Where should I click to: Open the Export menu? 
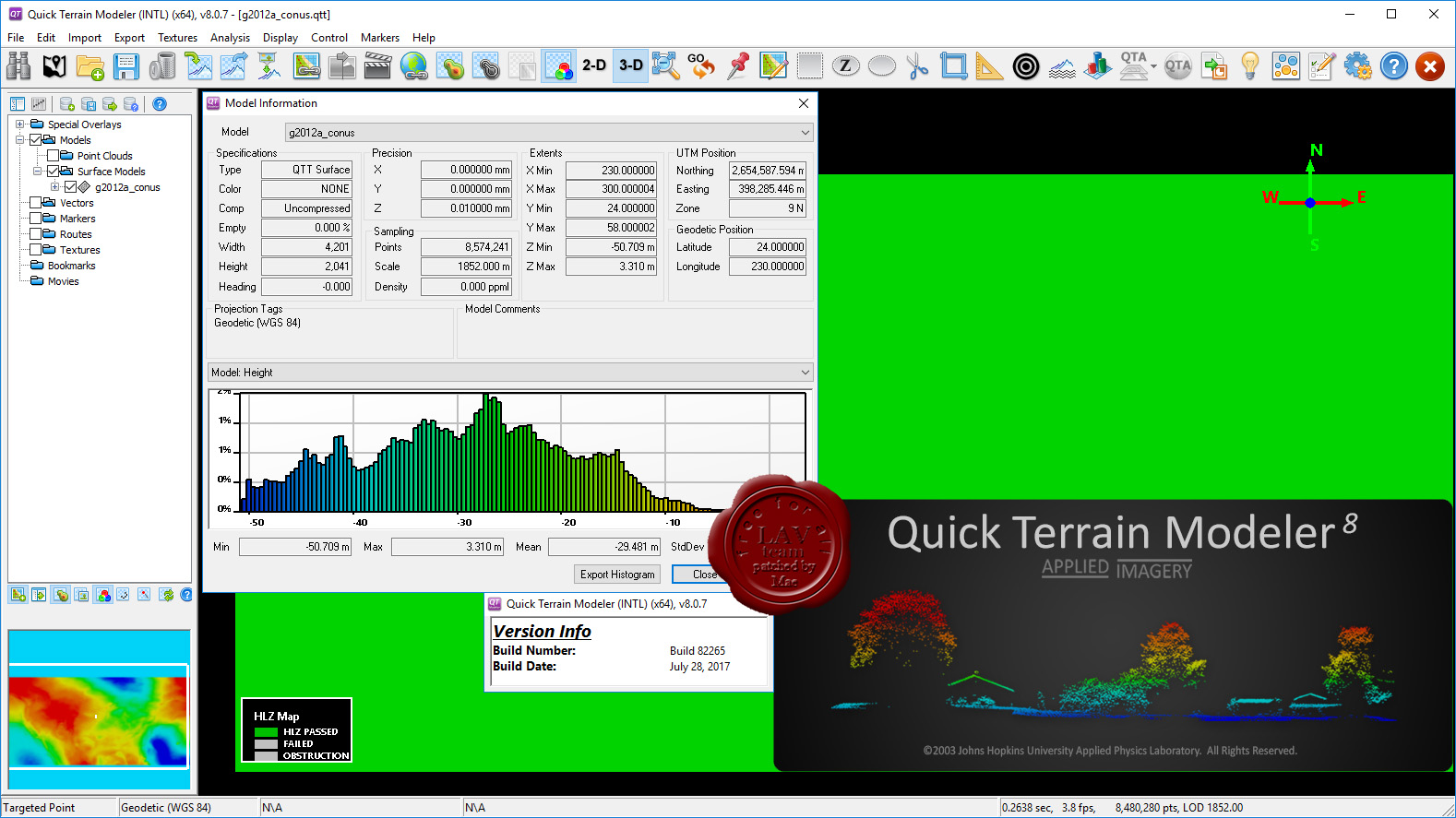pyautogui.click(x=129, y=38)
